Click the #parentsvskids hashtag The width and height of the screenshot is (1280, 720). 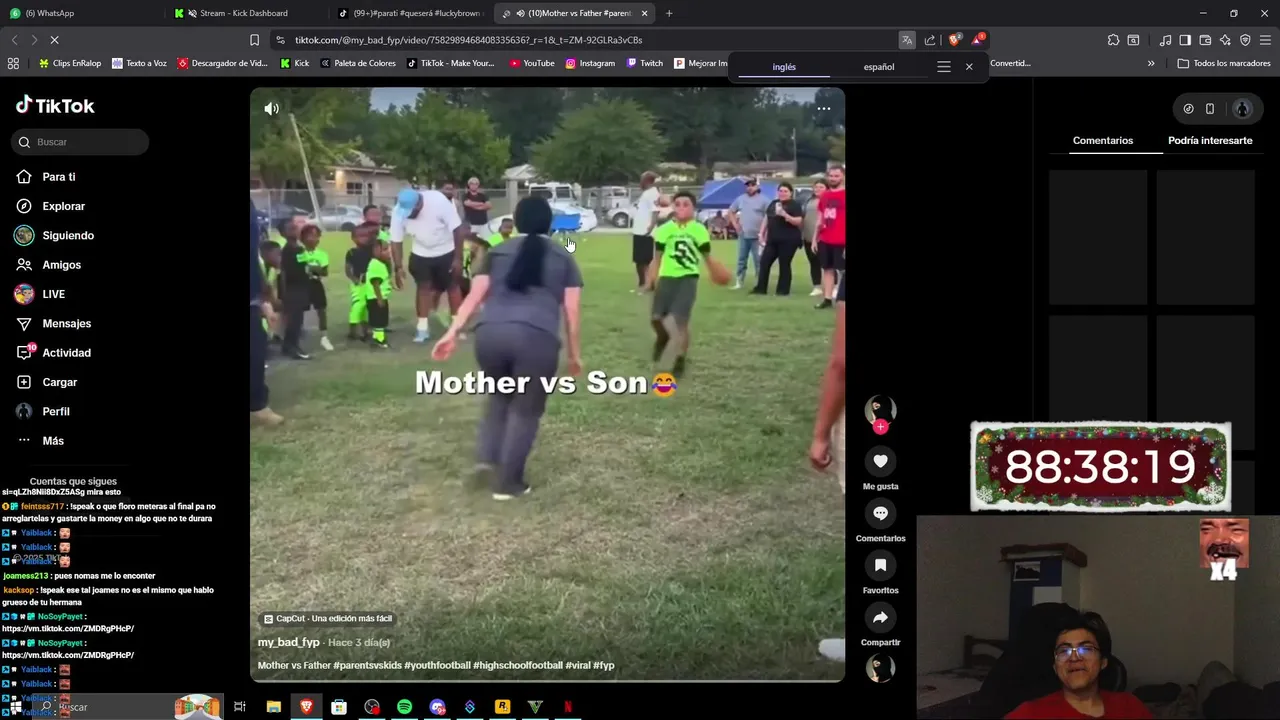click(x=367, y=665)
